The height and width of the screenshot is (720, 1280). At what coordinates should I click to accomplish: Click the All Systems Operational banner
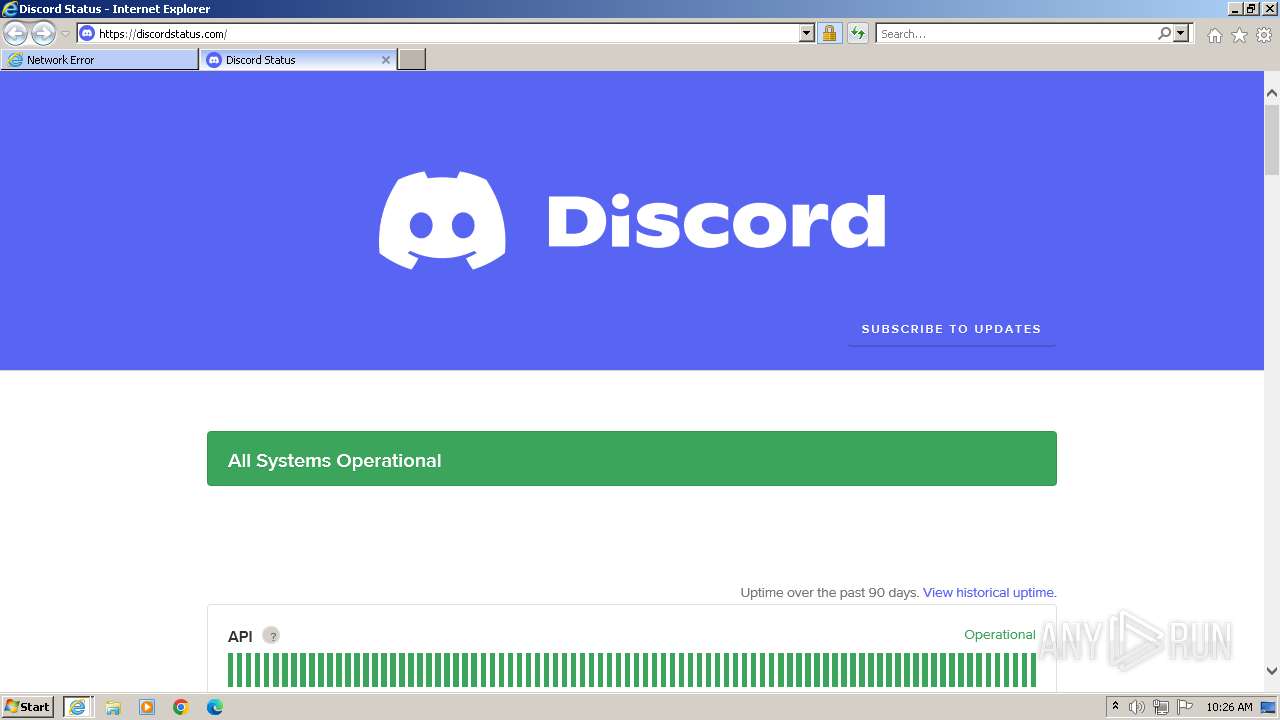click(632, 459)
